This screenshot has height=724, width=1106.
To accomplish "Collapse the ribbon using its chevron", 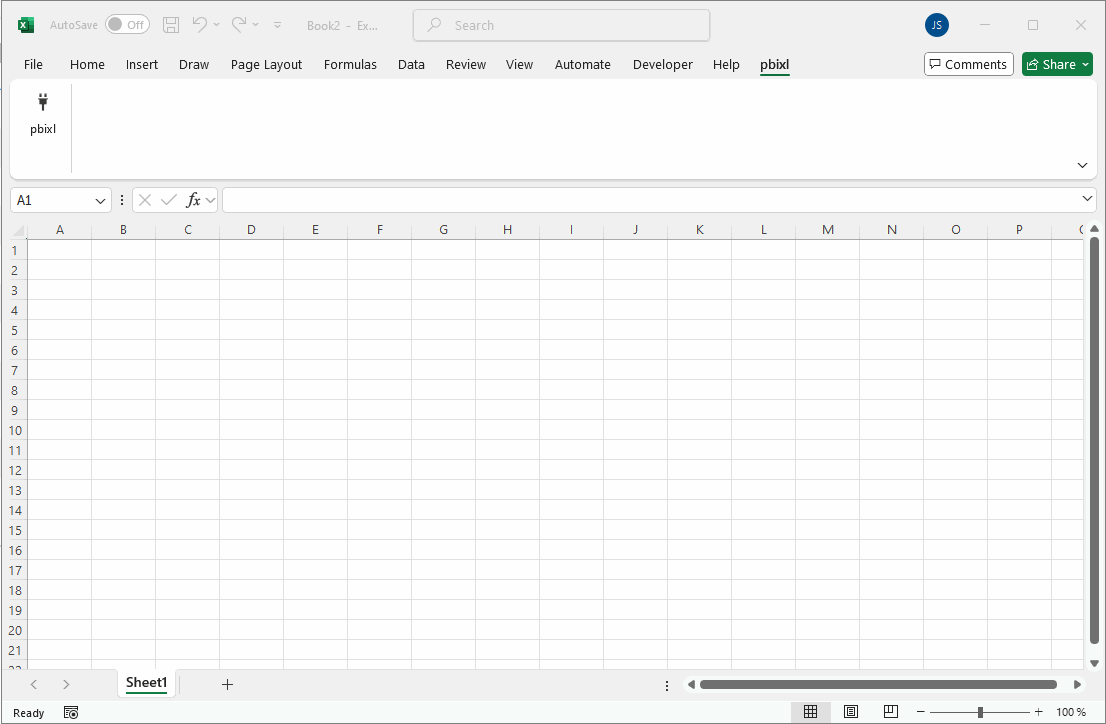I will pyautogui.click(x=1081, y=164).
